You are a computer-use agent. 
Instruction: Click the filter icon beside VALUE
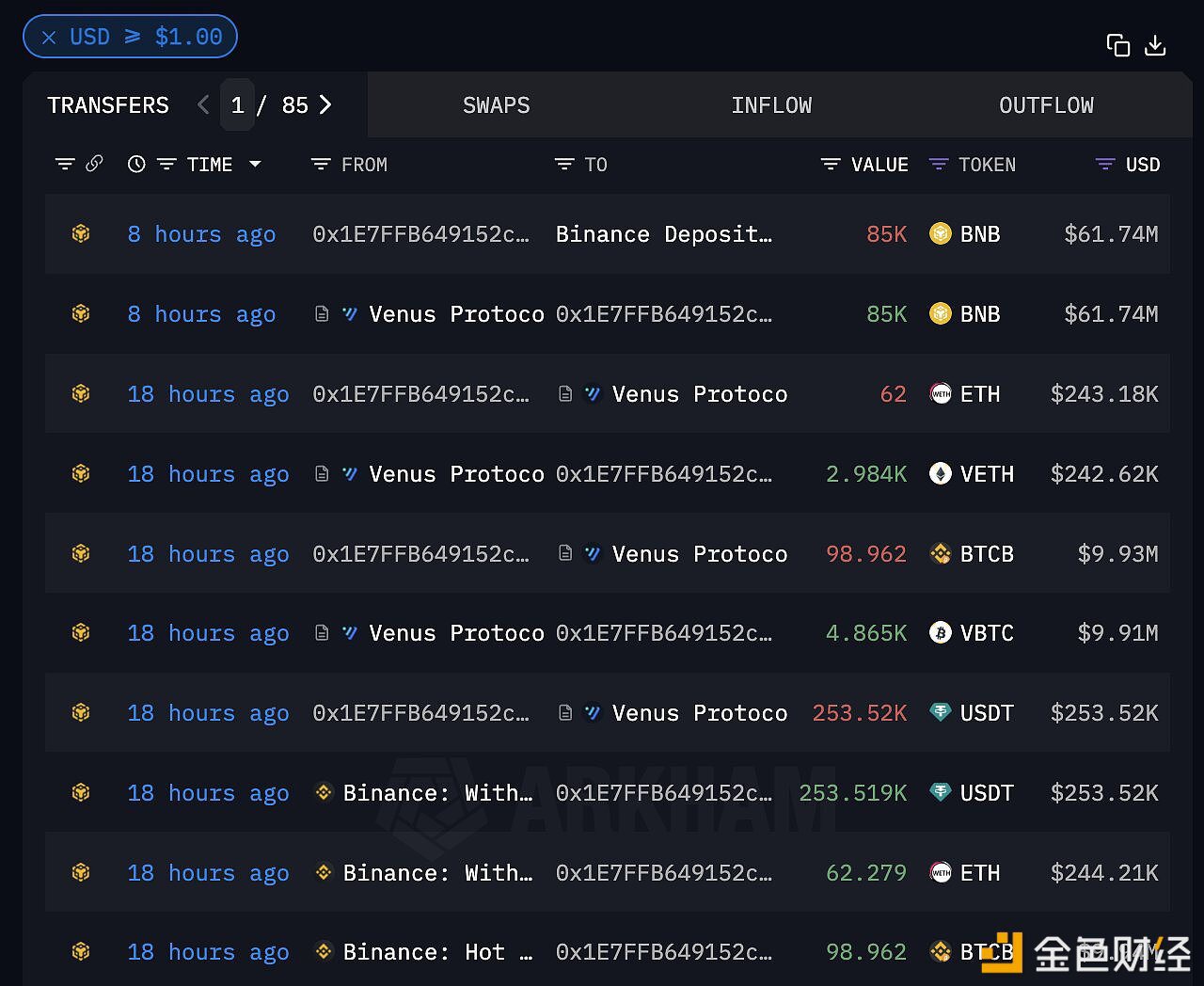pyautogui.click(x=830, y=164)
